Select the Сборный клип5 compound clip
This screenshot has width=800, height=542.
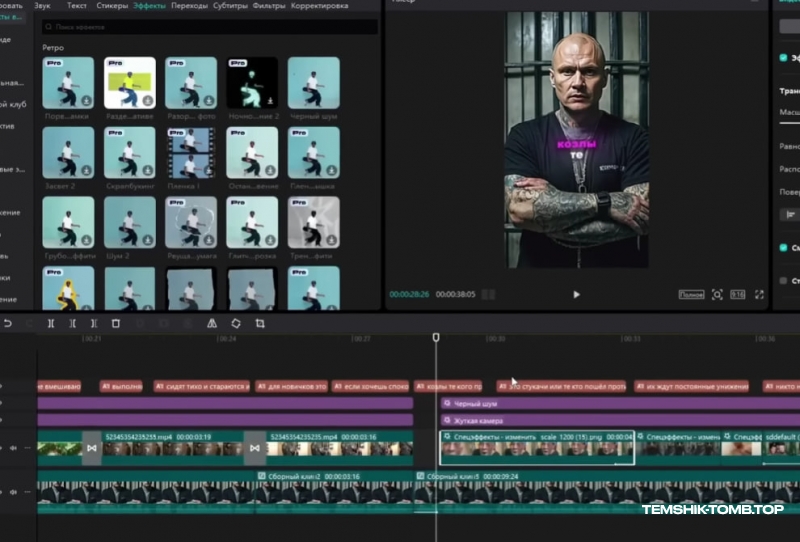click(607, 492)
